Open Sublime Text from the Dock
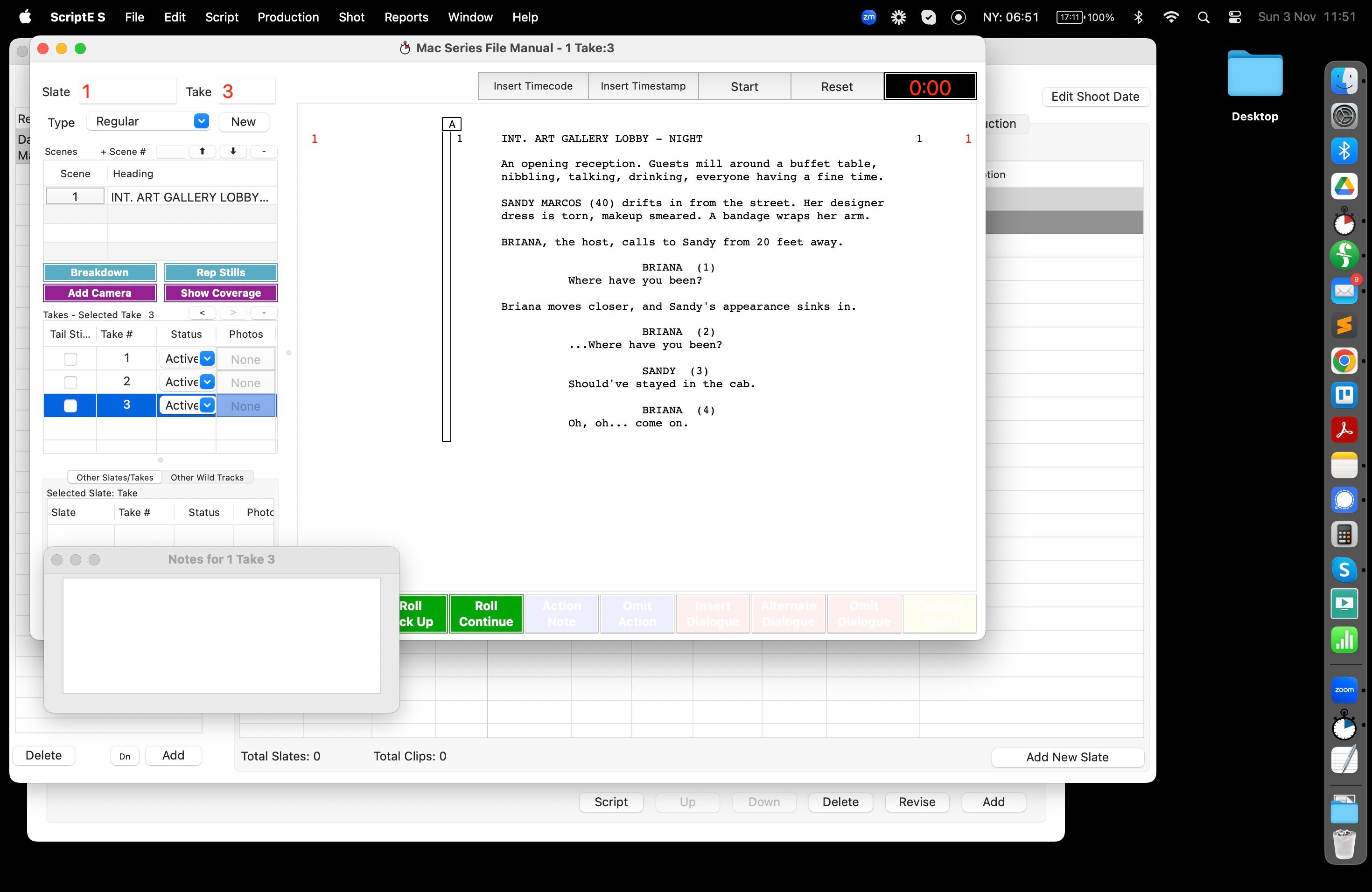Image resolution: width=1372 pixels, height=892 pixels. click(x=1344, y=326)
